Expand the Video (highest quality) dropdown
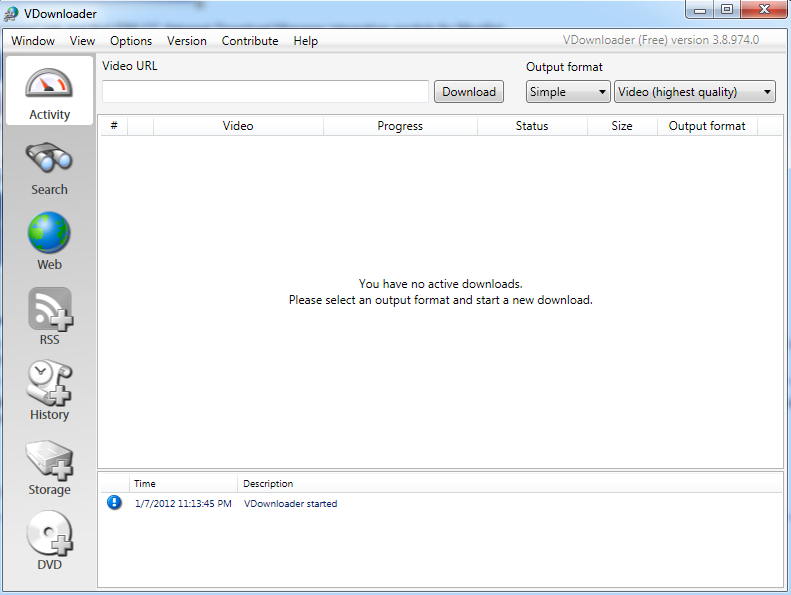 [x=695, y=92]
